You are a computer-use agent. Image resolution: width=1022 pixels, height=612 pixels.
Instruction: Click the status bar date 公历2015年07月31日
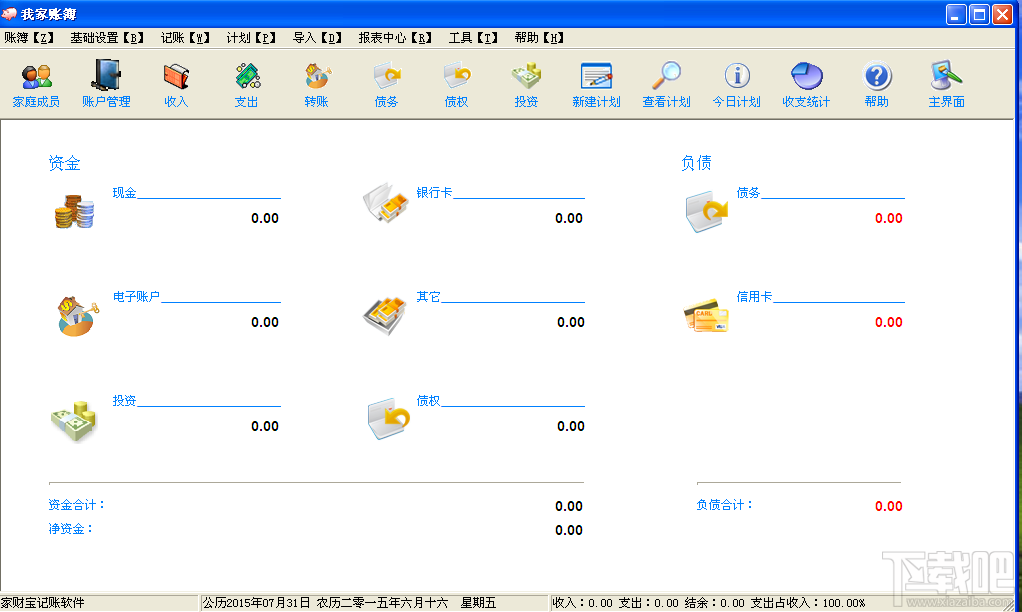(x=256, y=603)
